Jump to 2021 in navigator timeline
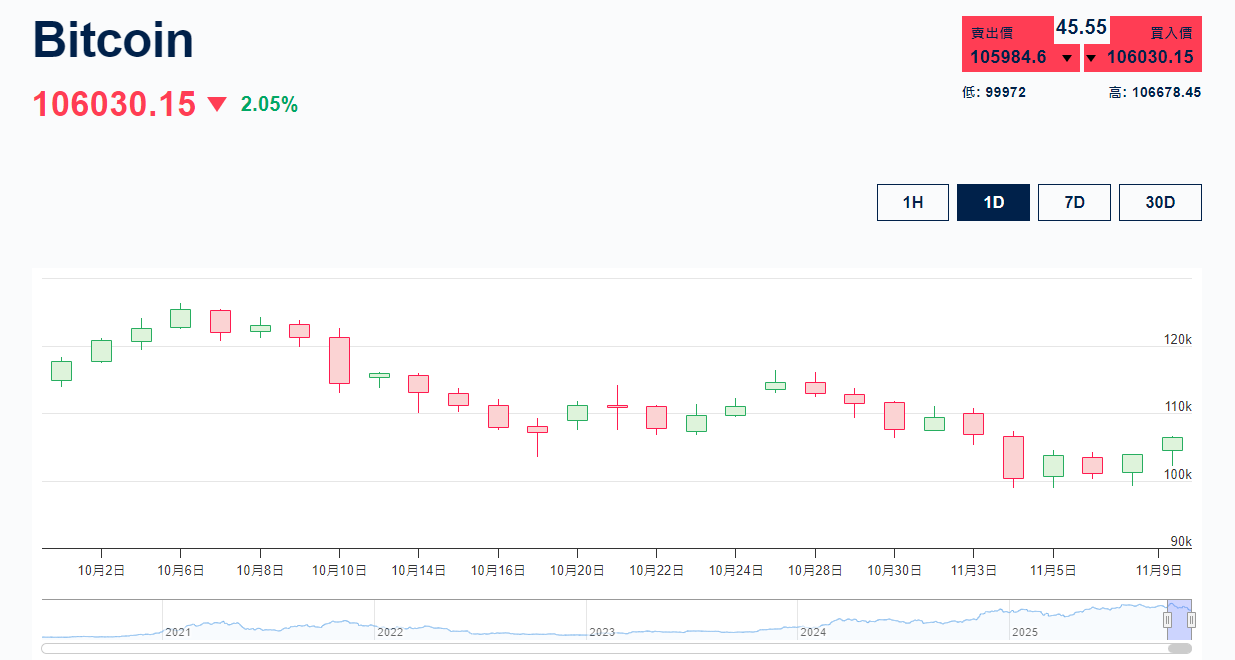This screenshot has height=660, width=1235. (x=178, y=632)
